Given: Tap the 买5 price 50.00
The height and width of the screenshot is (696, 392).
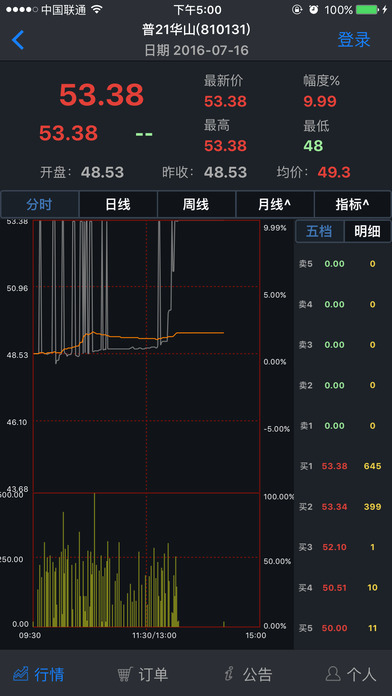Looking at the screenshot, I should click(x=334, y=628).
